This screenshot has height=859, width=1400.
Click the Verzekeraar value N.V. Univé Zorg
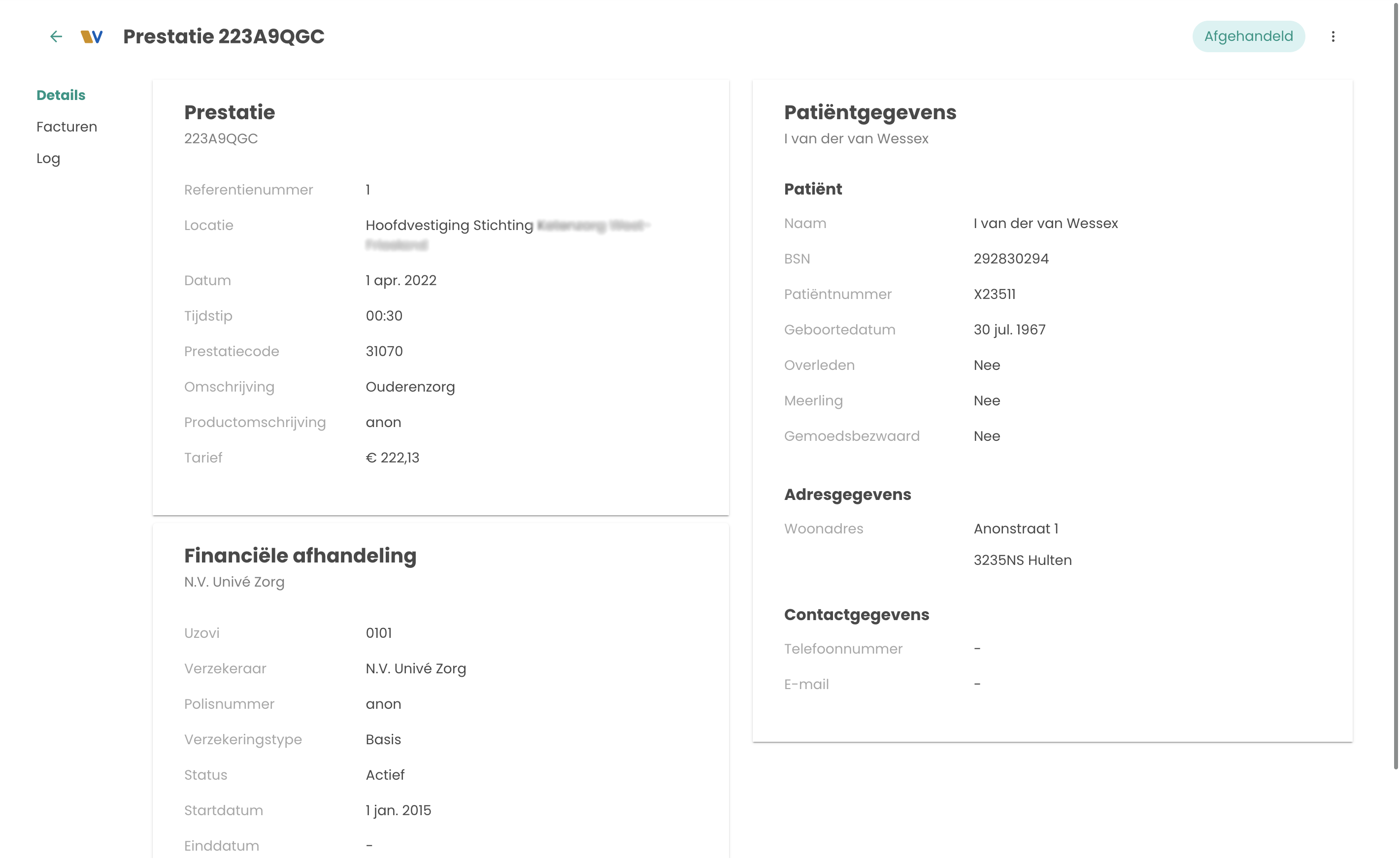point(415,669)
